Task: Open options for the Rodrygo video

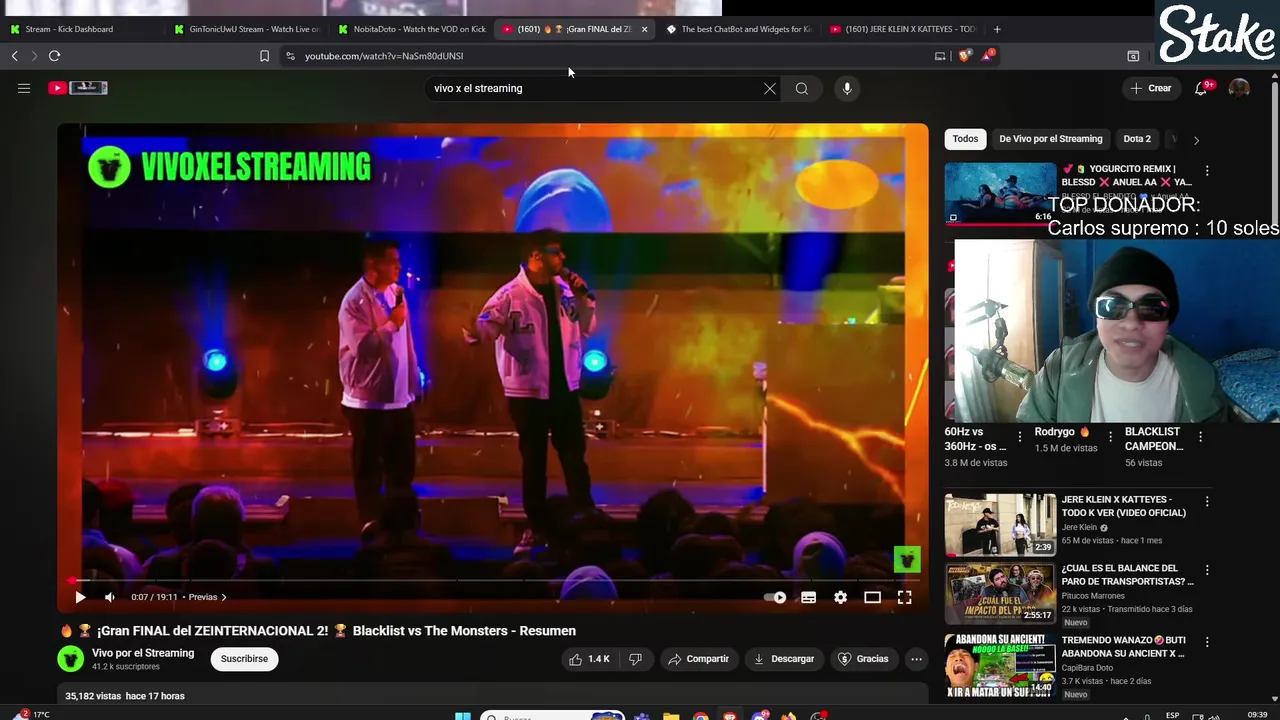Action: pos(1110,436)
